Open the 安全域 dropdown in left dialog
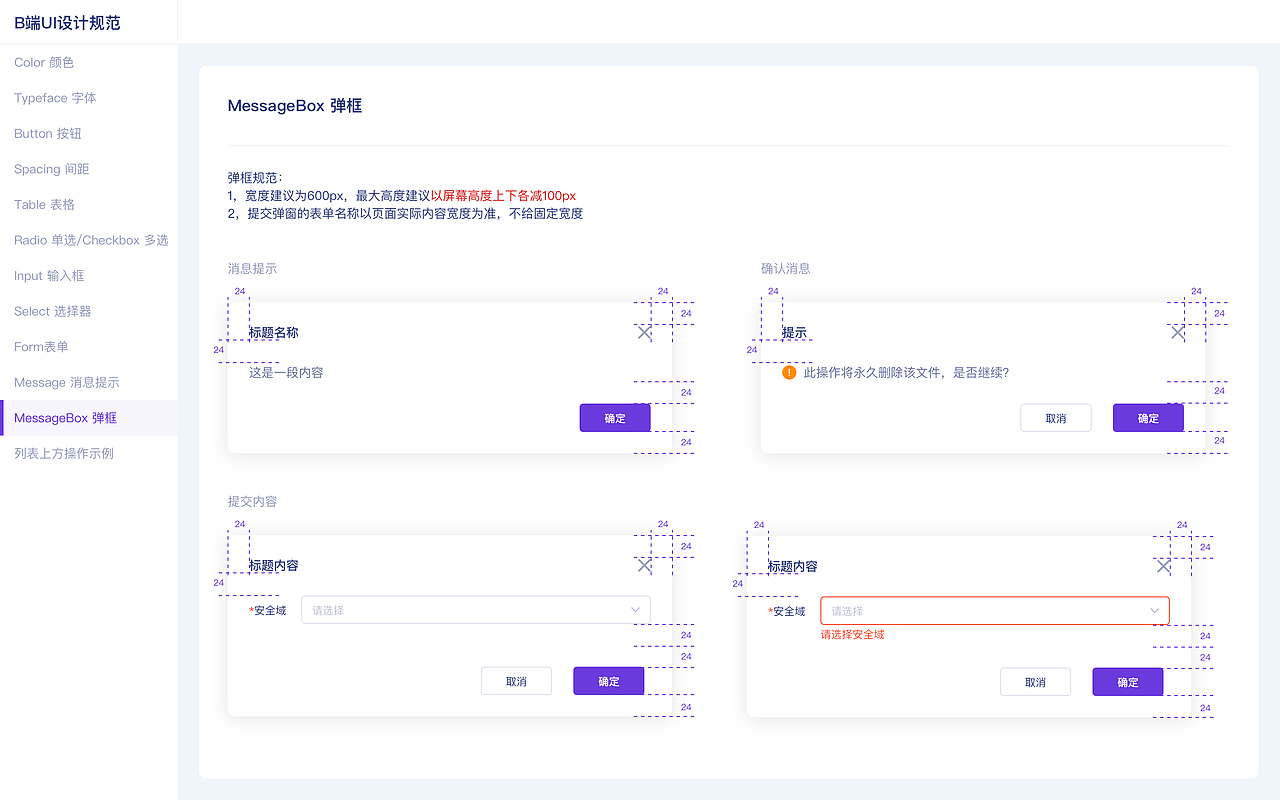The width and height of the screenshot is (1280, 800). point(476,610)
